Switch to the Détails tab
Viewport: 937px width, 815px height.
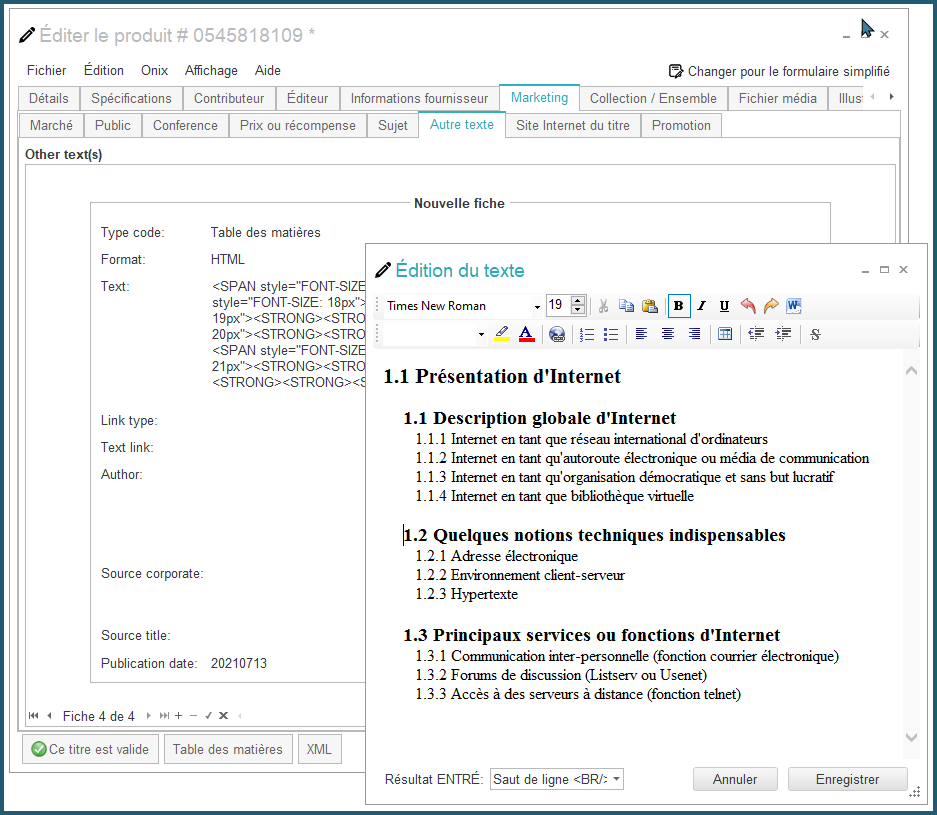coord(49,99)
